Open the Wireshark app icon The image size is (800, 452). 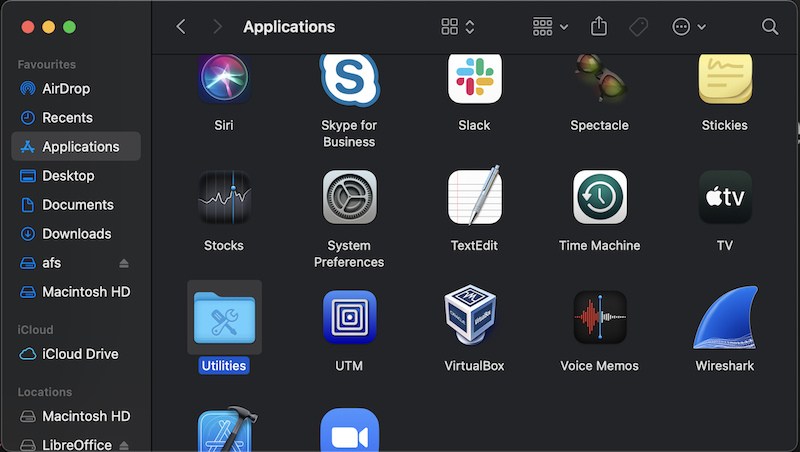[x=725, y=319]
